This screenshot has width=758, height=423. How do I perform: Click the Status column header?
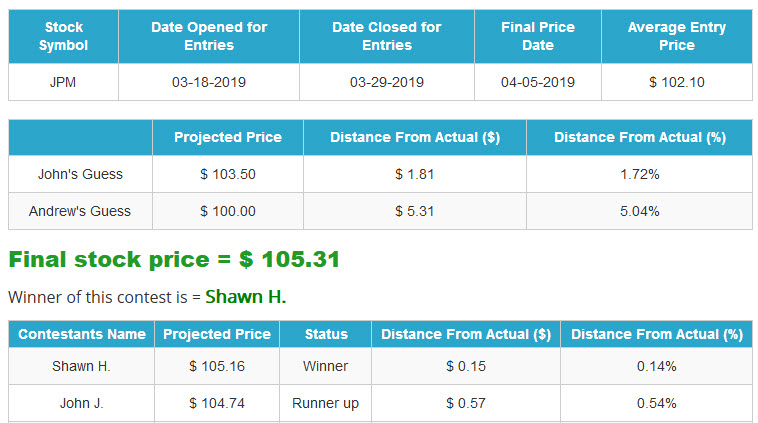click(x=325, y=334)
